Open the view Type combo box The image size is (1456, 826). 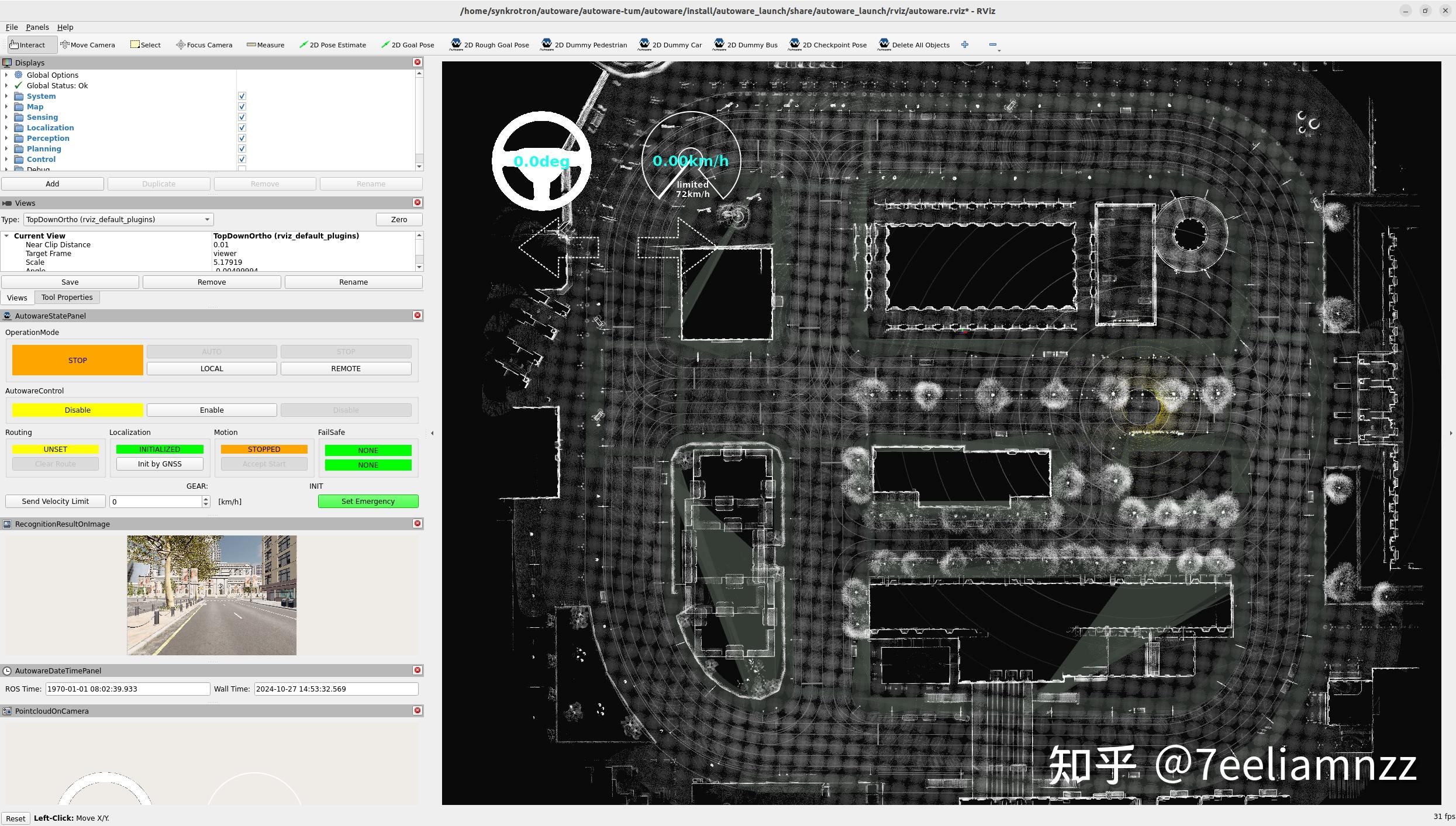[118, 220]
